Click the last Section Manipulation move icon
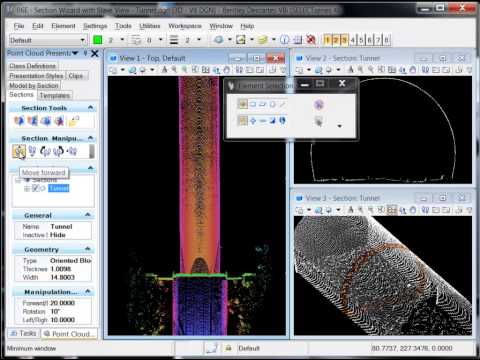 72,152
